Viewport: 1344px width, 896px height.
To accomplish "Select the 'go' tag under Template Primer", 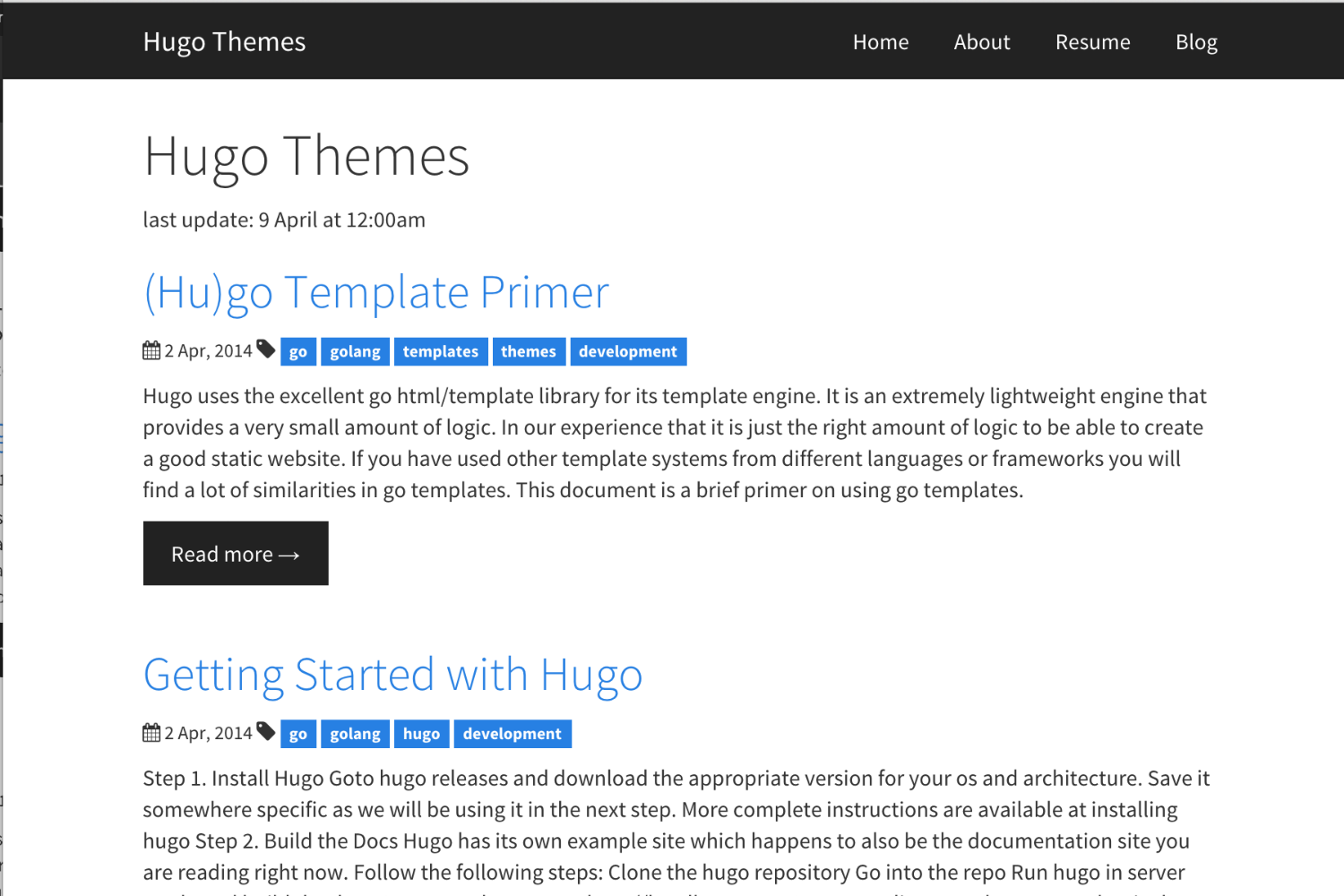I will (x=298, y=352).
